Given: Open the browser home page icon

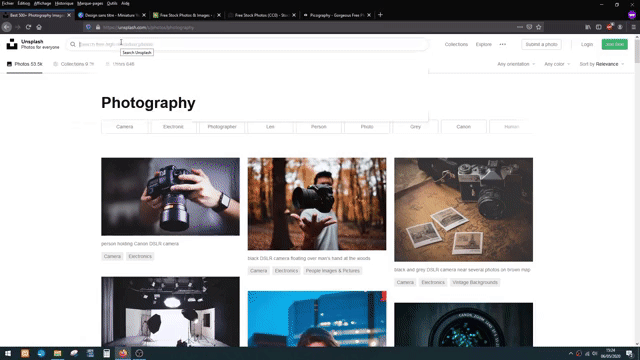Looking at the screenshot, I should point(39,27).
